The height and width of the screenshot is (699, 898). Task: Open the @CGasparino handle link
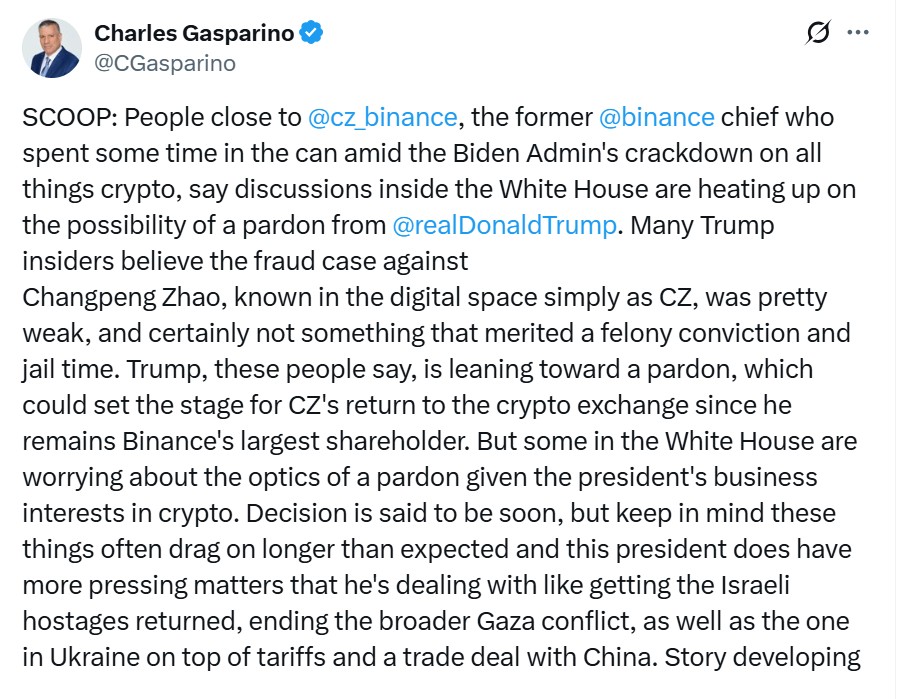coord(165,63)
